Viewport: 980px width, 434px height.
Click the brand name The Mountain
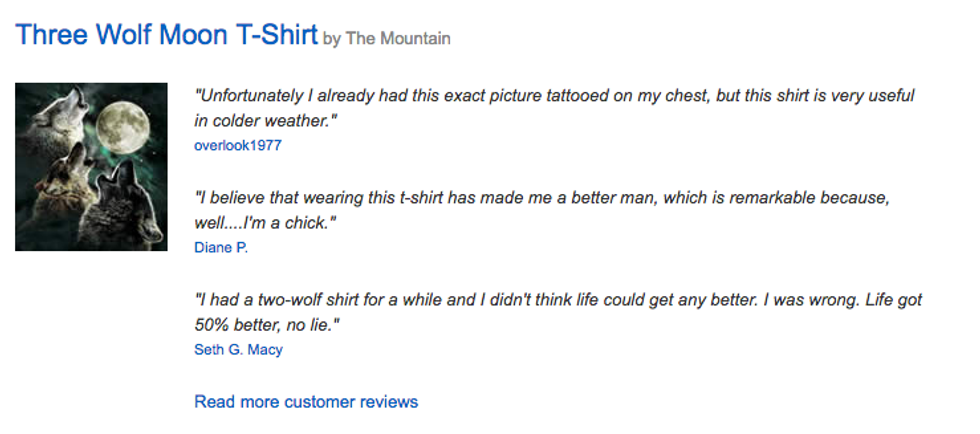[x=398, y=39]
